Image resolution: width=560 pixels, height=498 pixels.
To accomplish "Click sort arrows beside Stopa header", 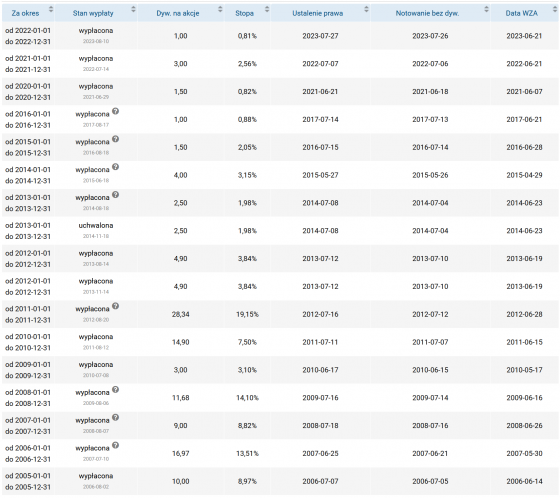I will tap(267, 9).
